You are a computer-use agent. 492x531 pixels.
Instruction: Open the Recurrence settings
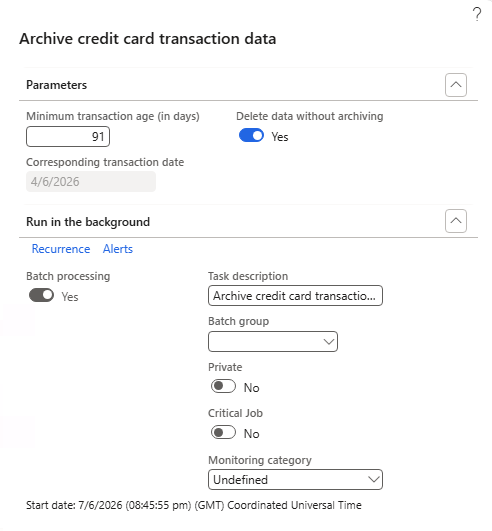click(61, 249)
